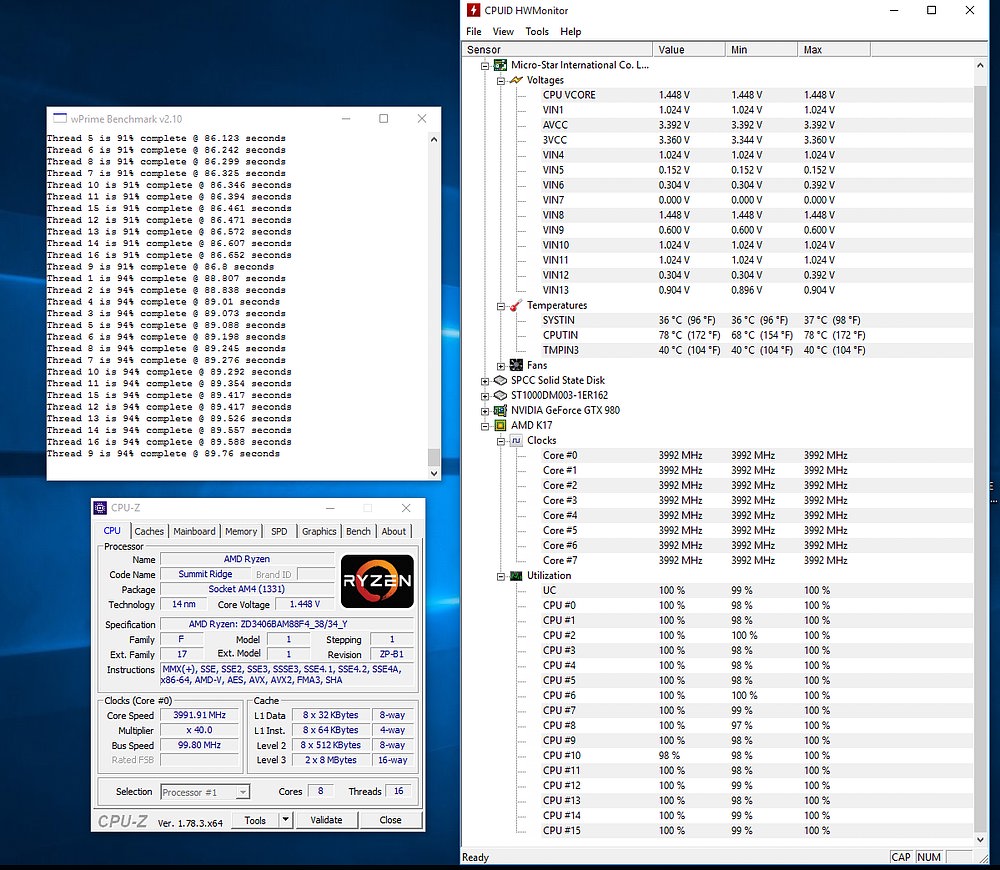
Task: Collapse the Clocks section
Action: [x=501, y=441]
